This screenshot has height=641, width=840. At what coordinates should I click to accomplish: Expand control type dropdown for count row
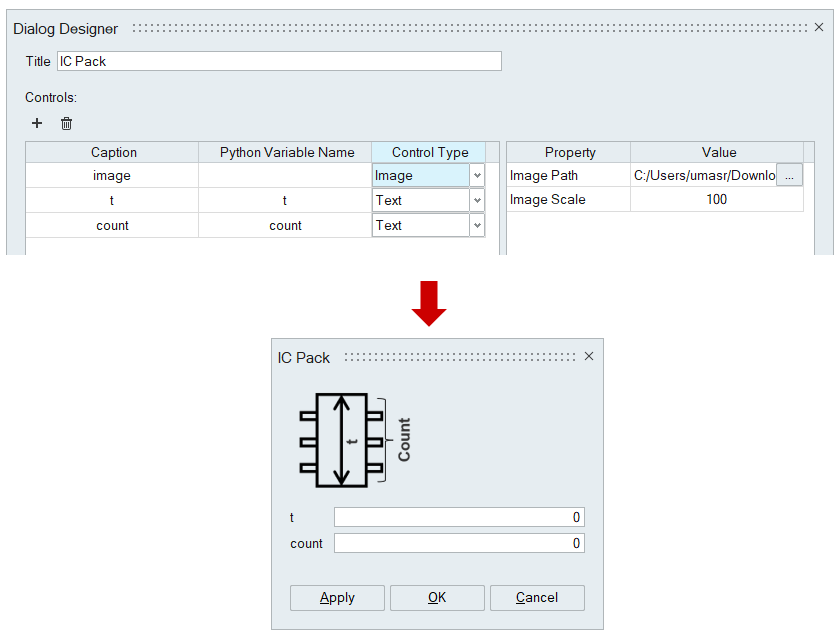(x=477, y=225)
